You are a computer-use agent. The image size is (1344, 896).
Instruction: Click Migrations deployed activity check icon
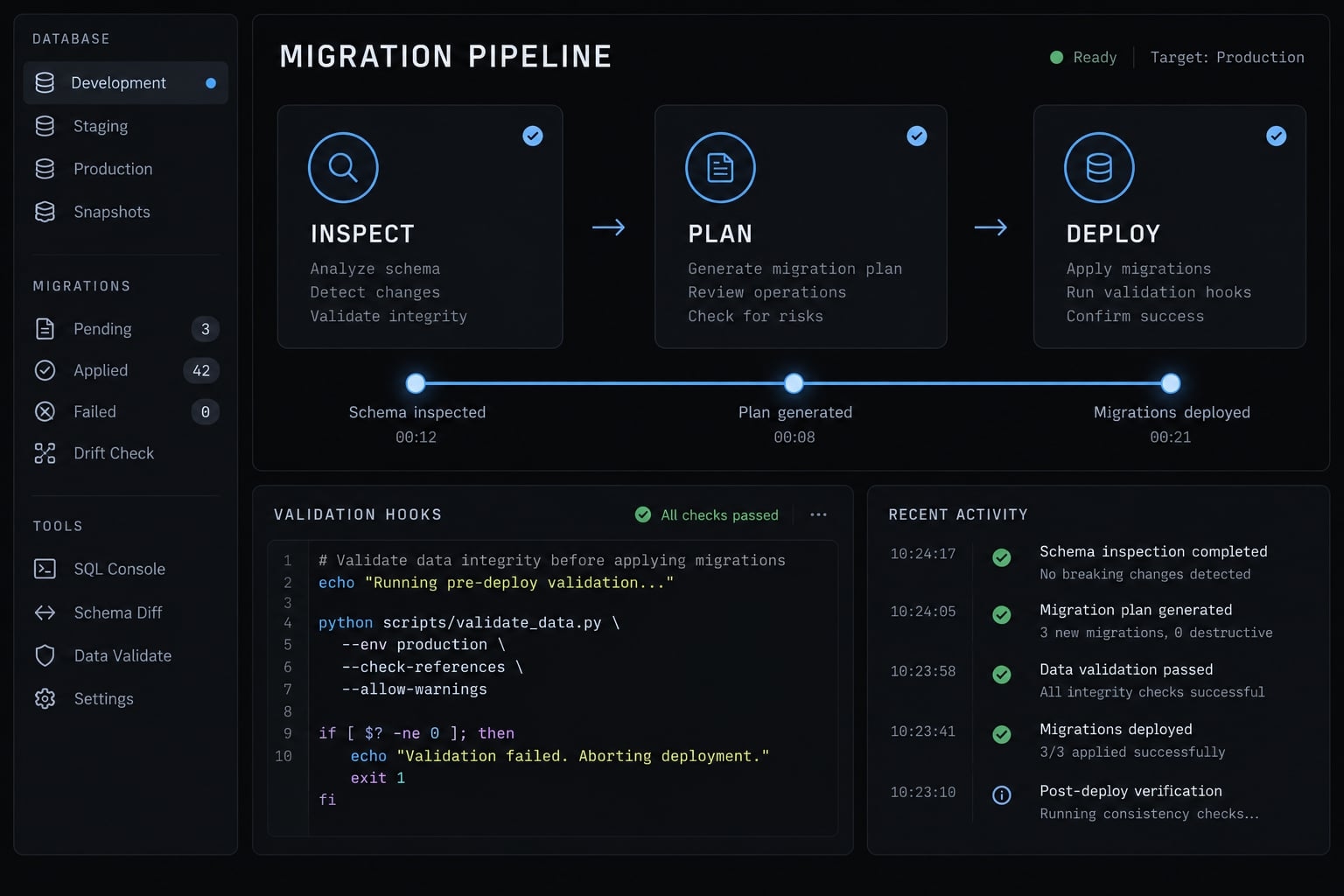click(1002, 734)
